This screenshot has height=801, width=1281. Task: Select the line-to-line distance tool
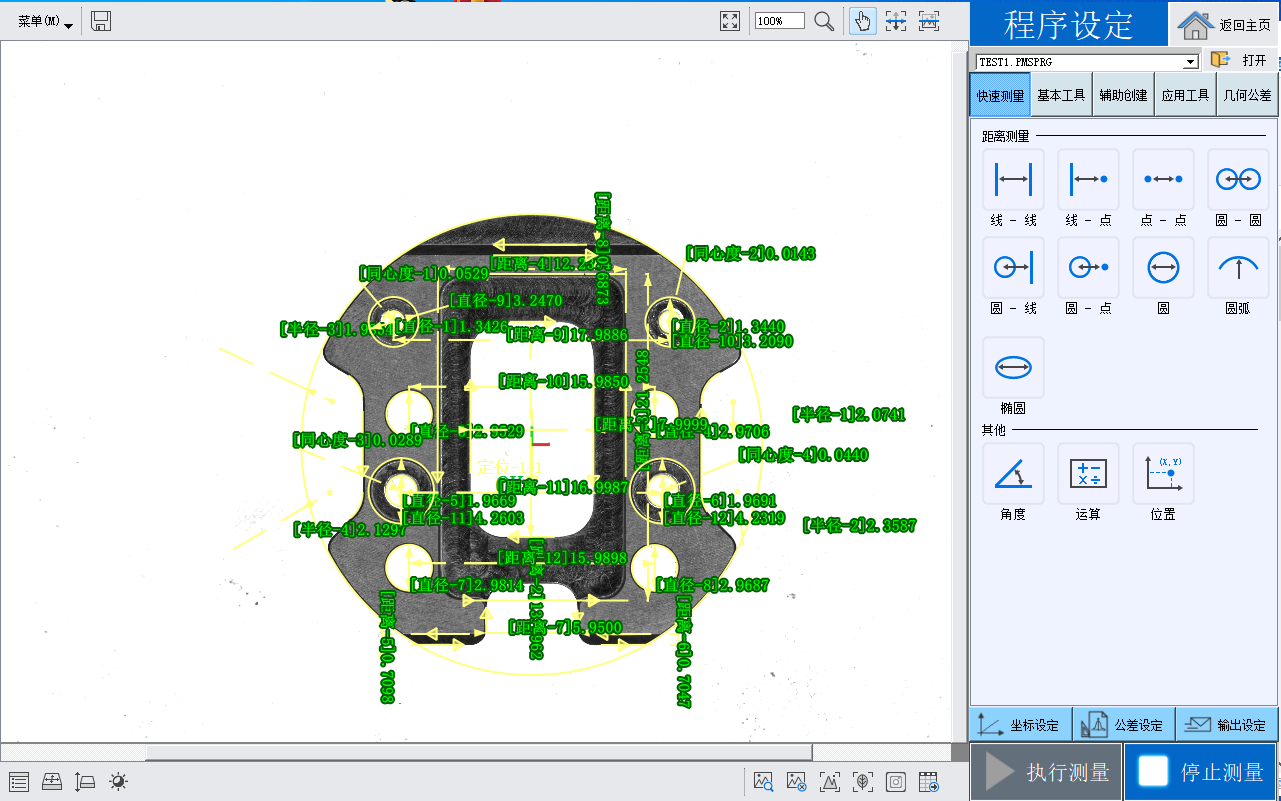click(x=1013, y=180)
